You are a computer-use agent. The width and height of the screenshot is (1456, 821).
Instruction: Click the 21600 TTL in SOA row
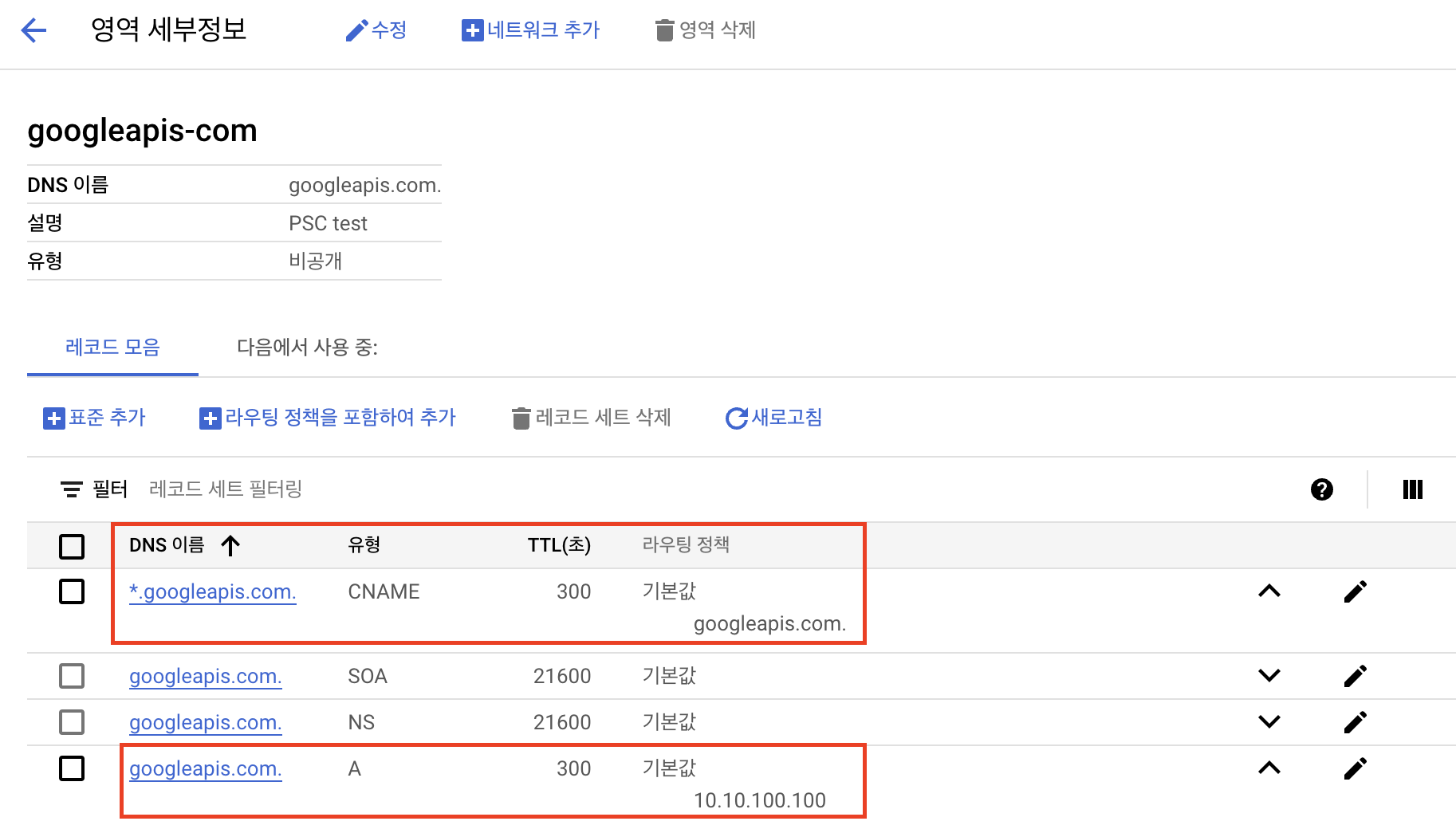(562, 677)
